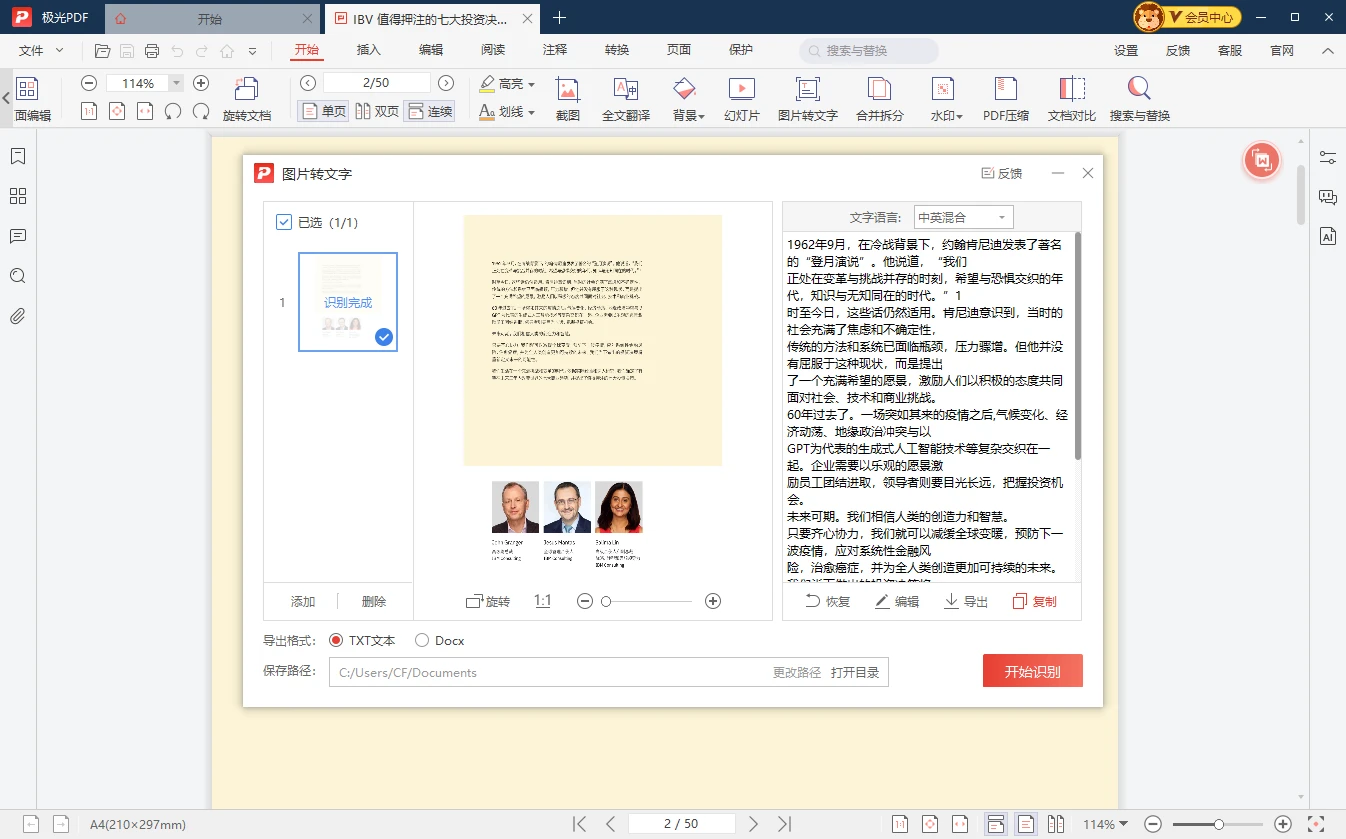Select the 识别完成 page 1 thumbnail
1346x839 pixels.
348,302
